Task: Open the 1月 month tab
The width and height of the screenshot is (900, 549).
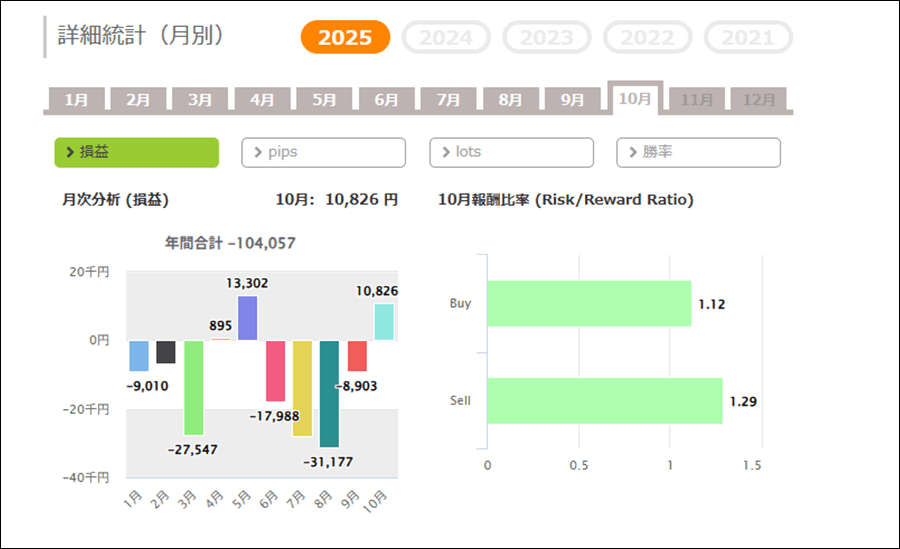Action: [x=76, y=100]
